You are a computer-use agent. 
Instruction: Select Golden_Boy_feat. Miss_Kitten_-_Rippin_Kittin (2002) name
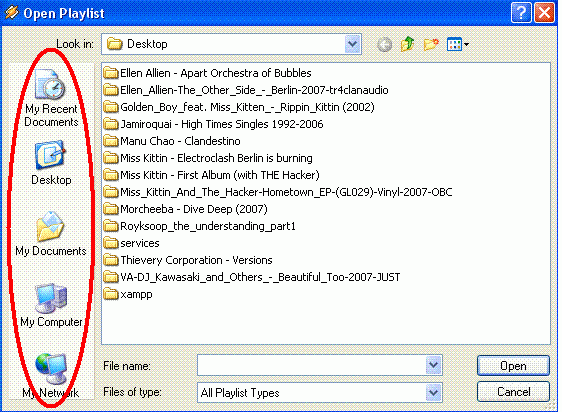[x=247, y=107]
